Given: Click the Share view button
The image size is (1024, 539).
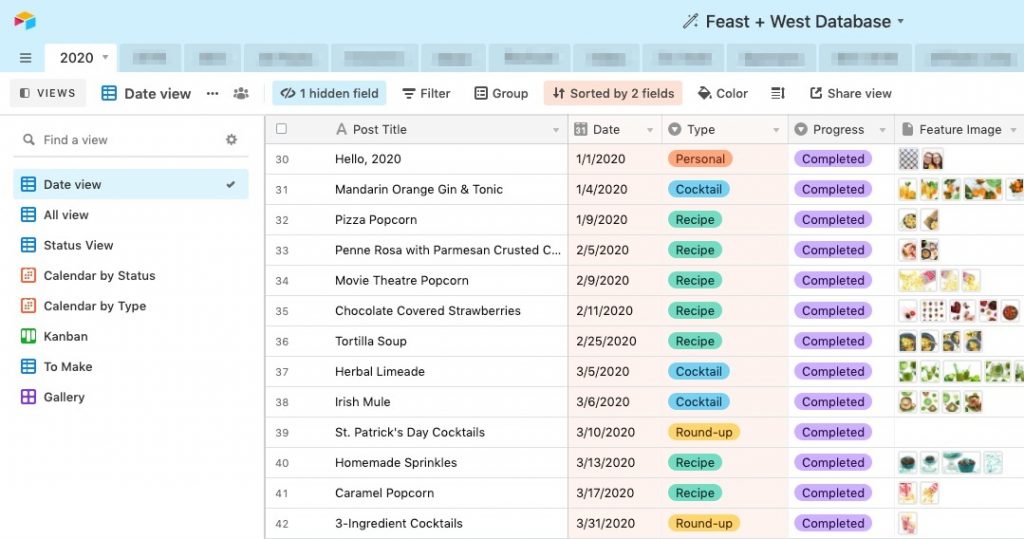Looking at the screenshot, I should [x=850, y=93].
